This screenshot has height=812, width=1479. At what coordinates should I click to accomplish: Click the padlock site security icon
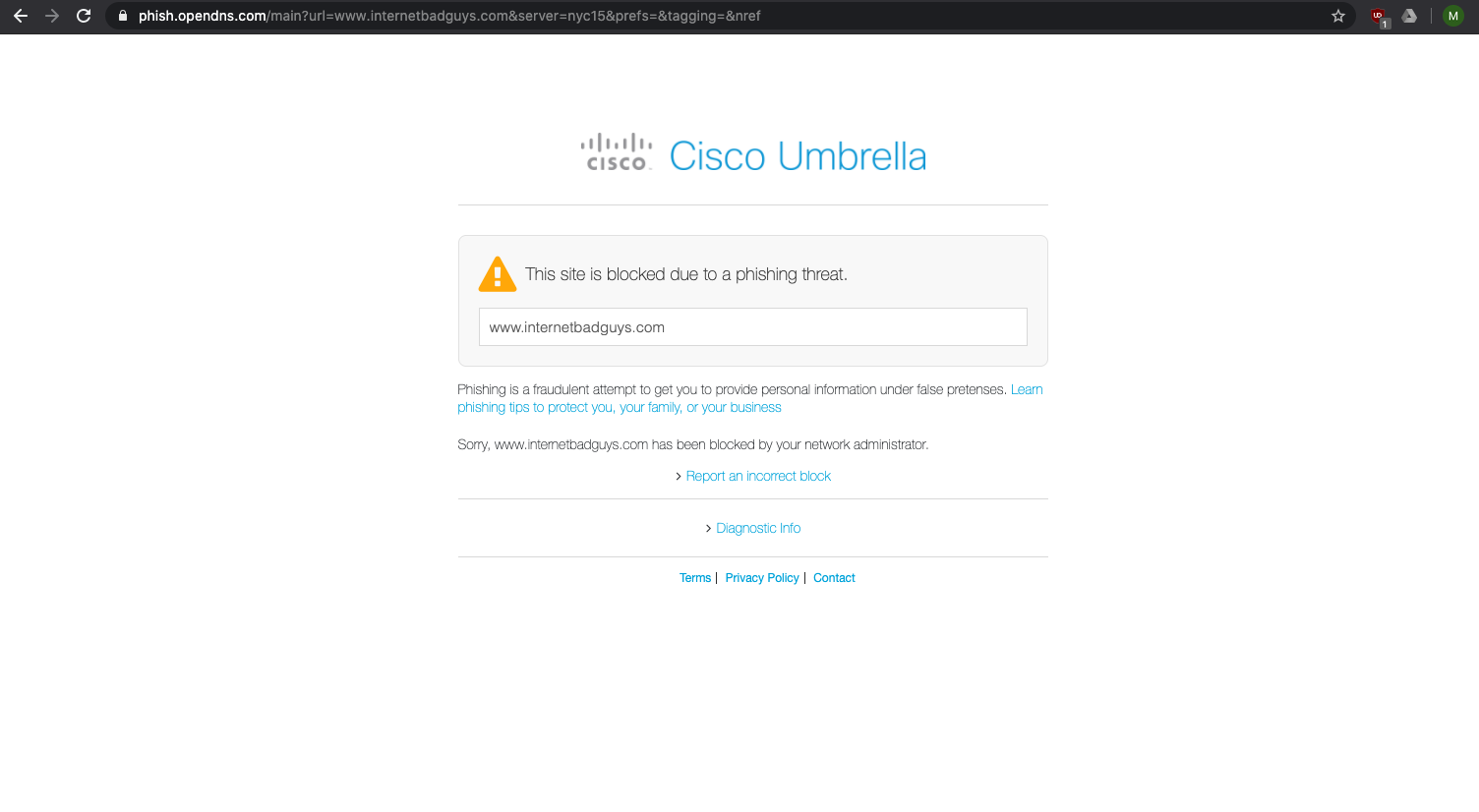[123, 16]
